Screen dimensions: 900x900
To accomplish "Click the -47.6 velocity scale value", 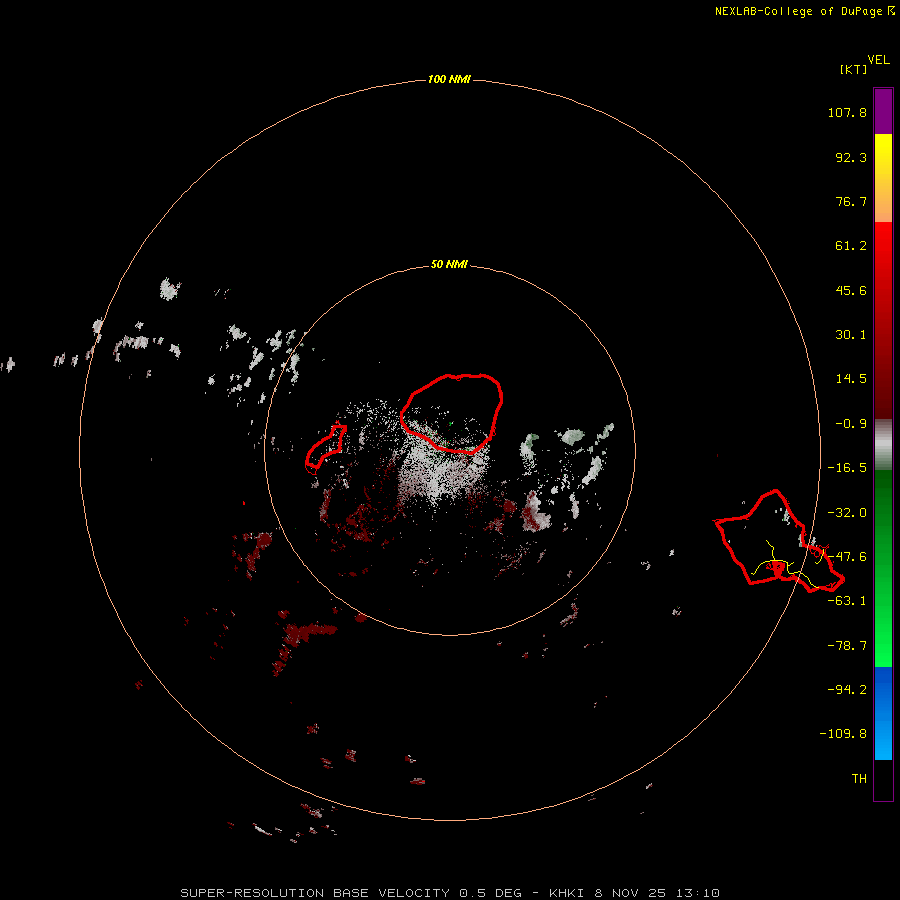I will tap(847, 557).
